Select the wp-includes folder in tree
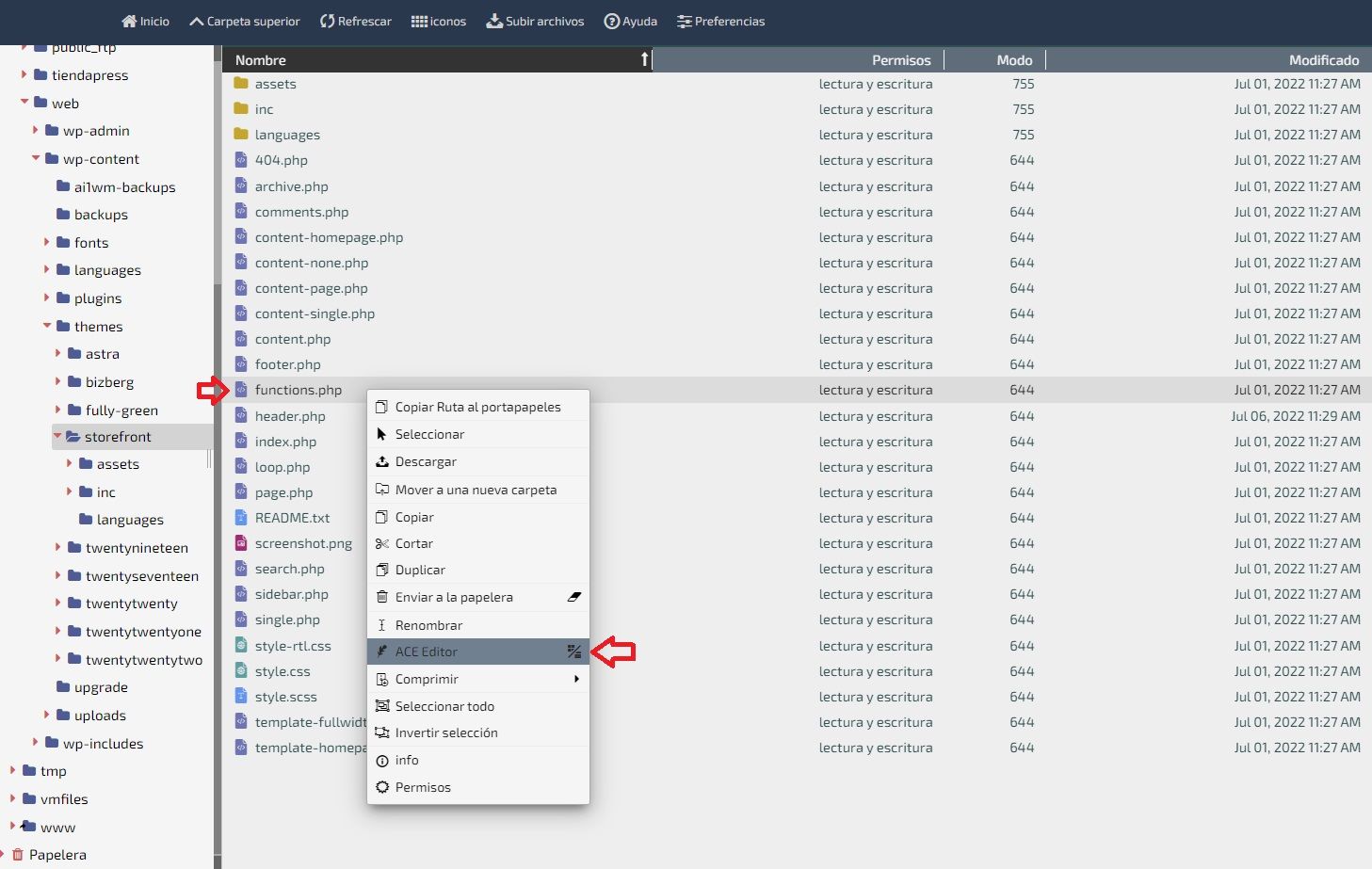The width and height of the screenshot is (1372, 869). pos(103,744)
